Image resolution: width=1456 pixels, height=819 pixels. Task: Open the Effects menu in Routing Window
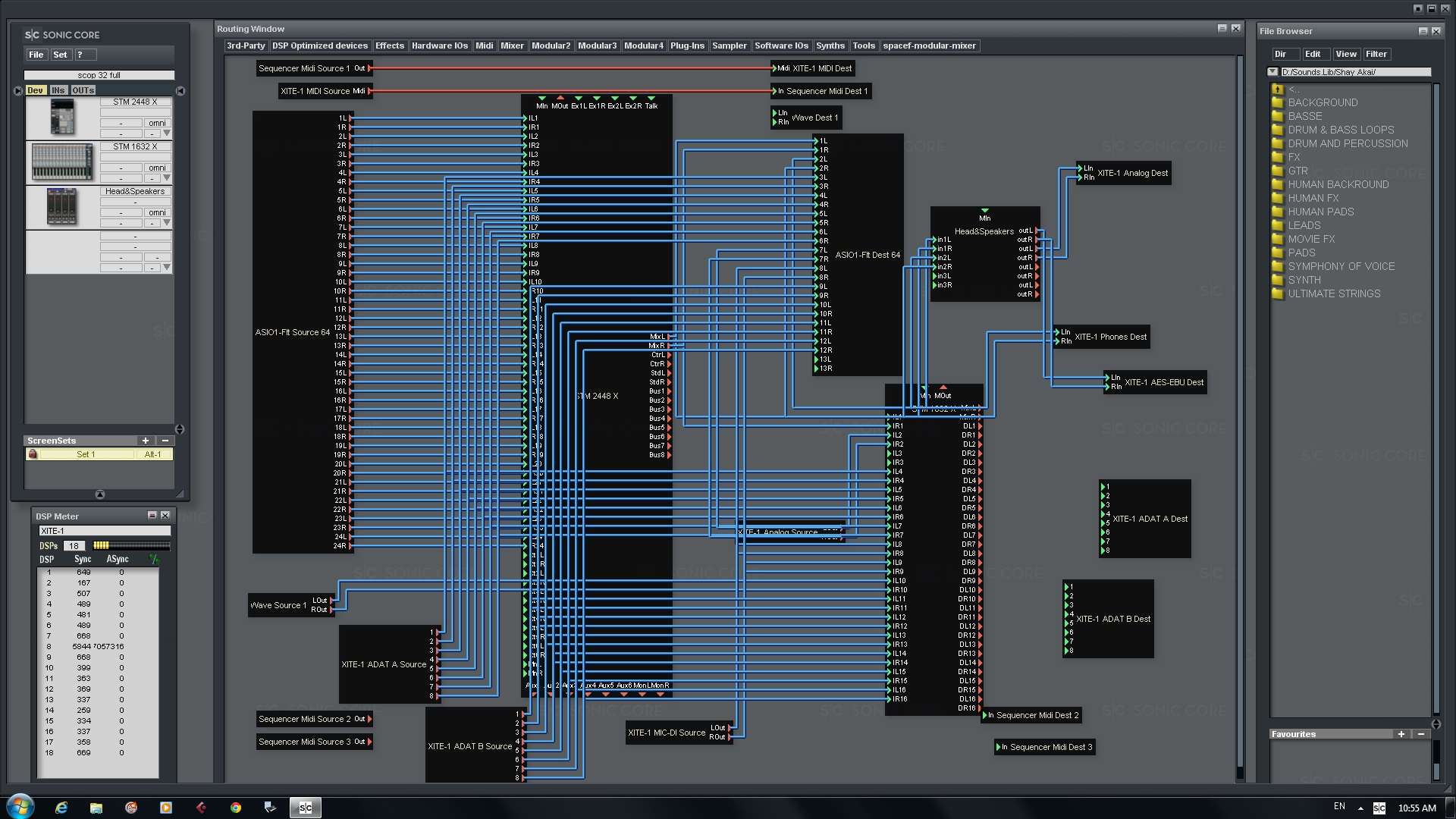coord(390,45)
